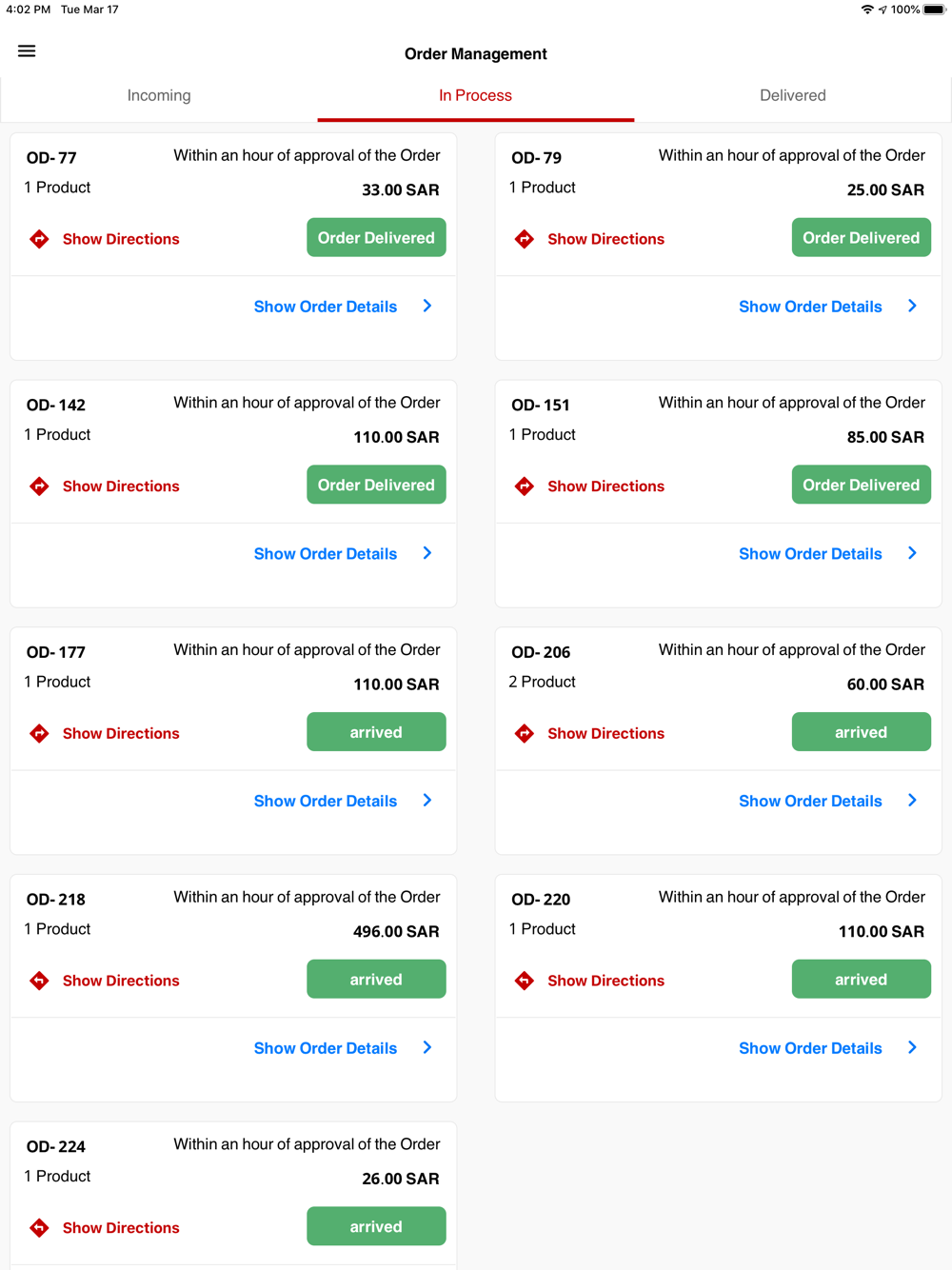This screenshot has width=952, height=1270.
Task: Tap directions icon for order OD-77
Action: (x=39, y=239)
